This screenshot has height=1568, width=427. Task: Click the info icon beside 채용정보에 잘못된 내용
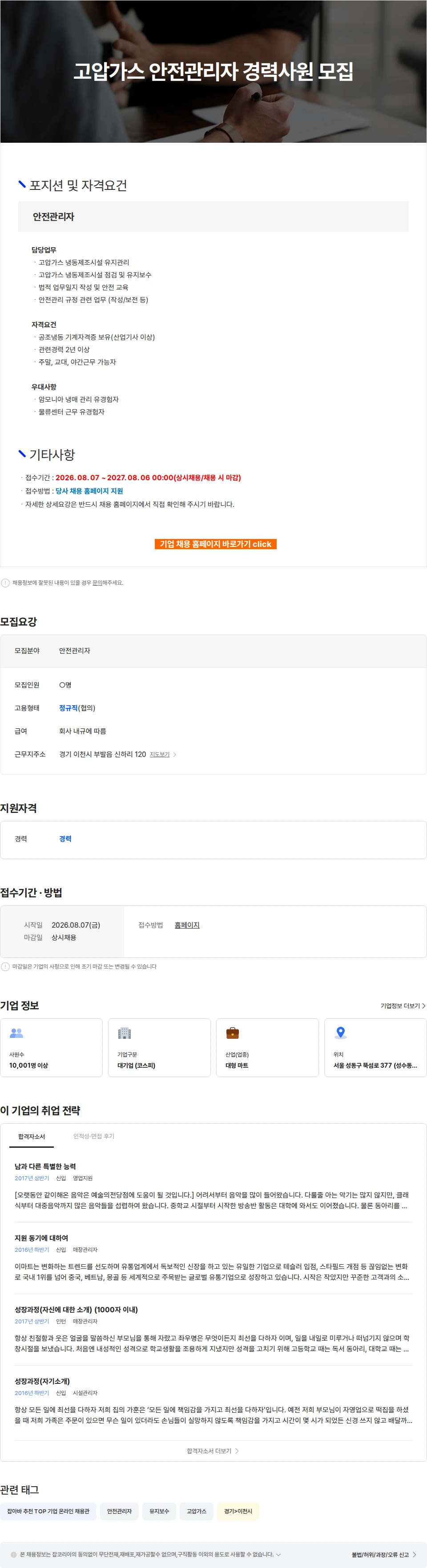5,583
